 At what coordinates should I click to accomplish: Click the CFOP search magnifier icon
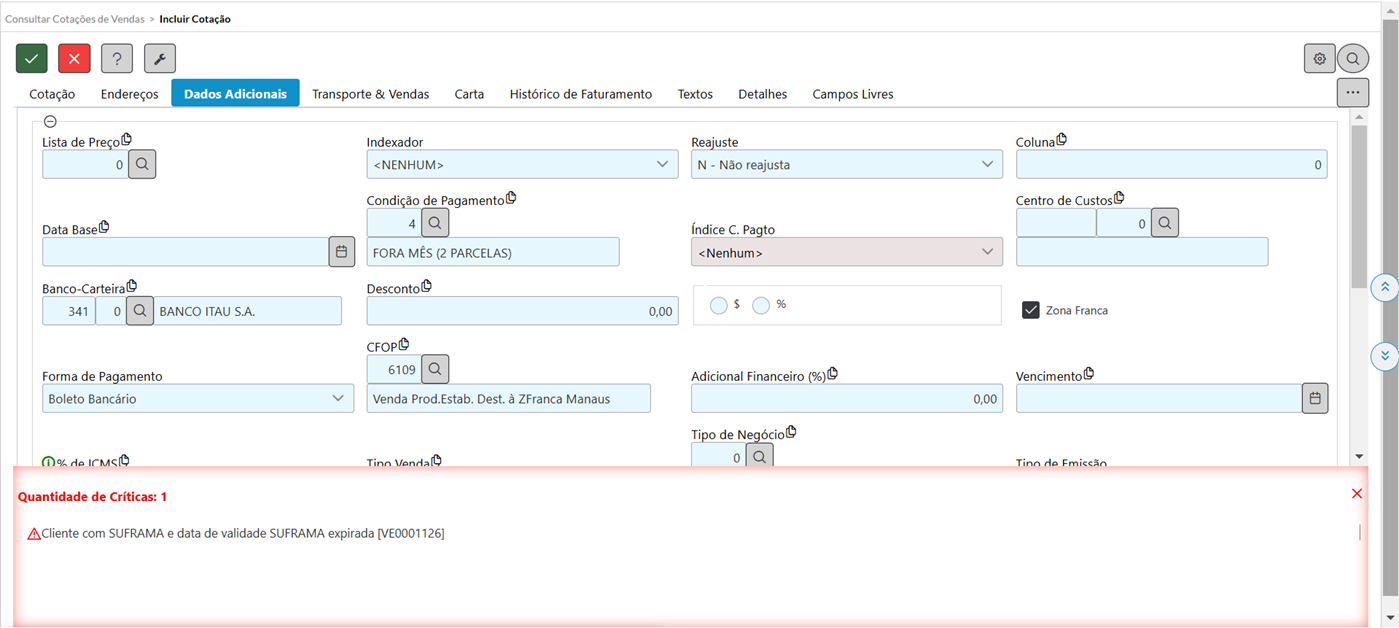(435, 369)
